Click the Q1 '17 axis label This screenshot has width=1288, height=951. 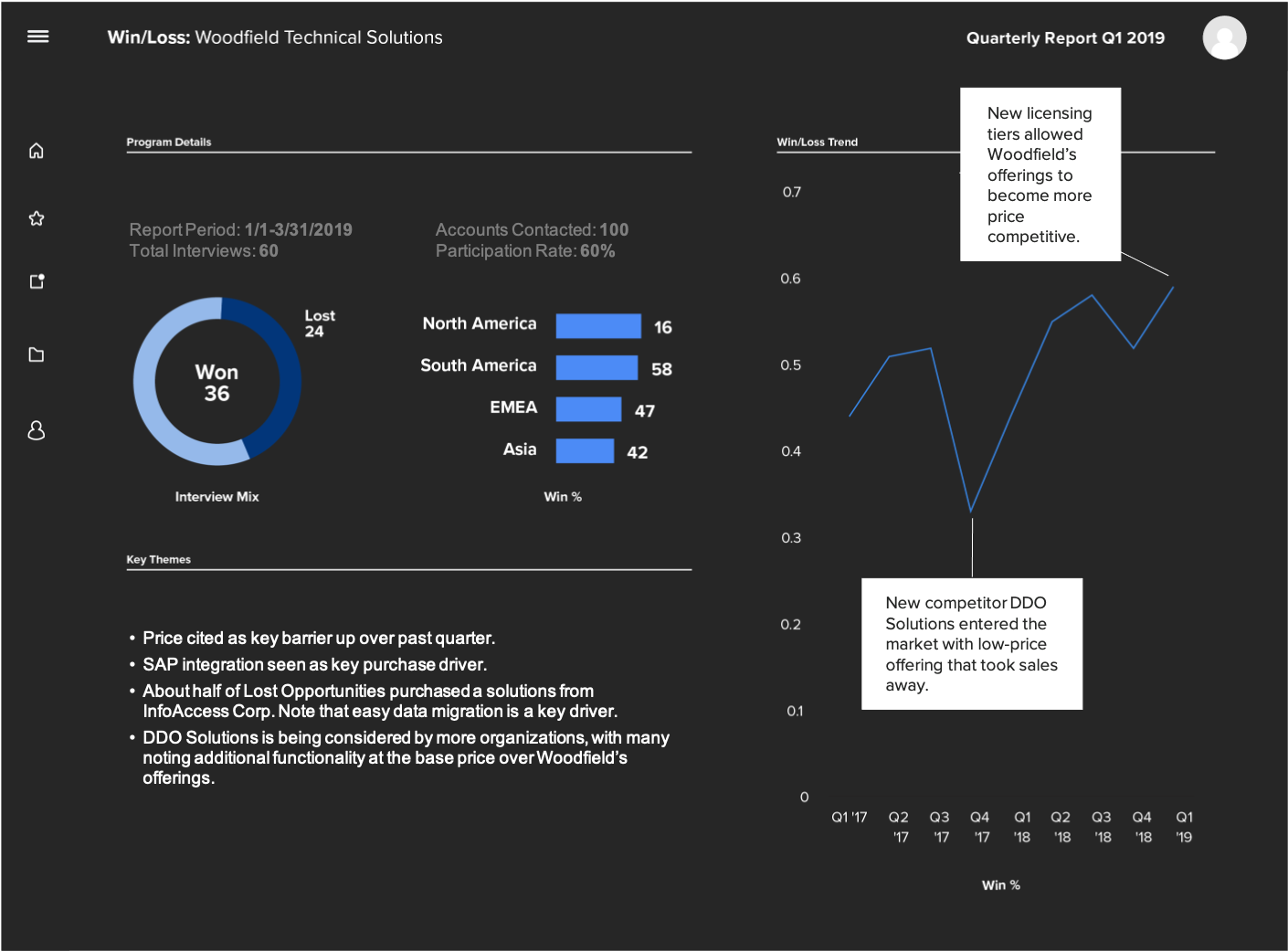(x=850, y=818)
